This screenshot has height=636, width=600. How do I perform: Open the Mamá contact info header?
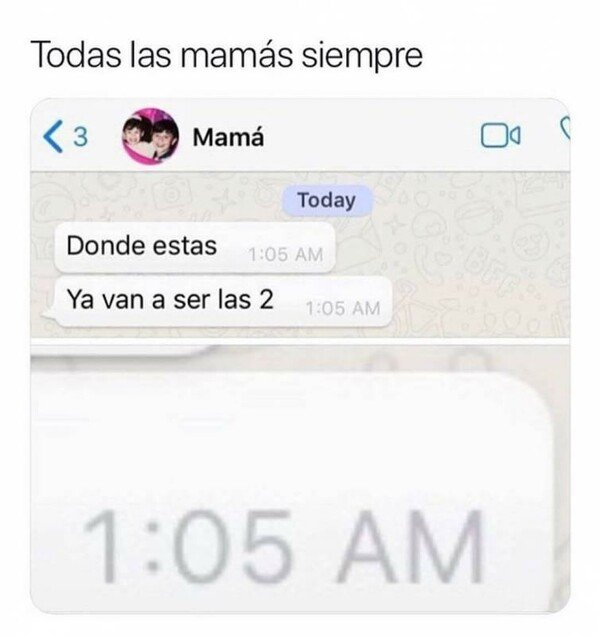click(228, 137)
